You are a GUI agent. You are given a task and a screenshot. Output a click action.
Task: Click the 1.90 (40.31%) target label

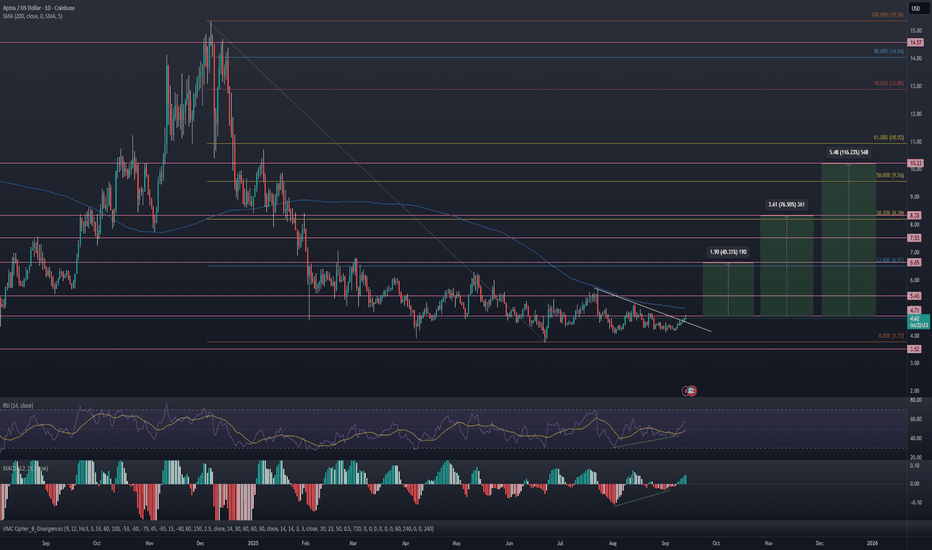726,253
